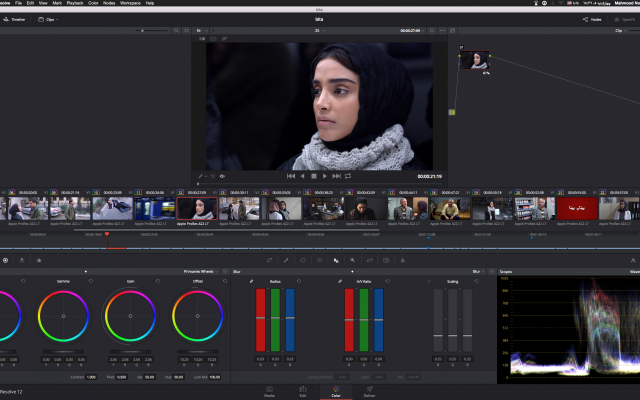The image size is (640, 400).
Task: Switch to the Deliver page
Action: tap(369, 392)
